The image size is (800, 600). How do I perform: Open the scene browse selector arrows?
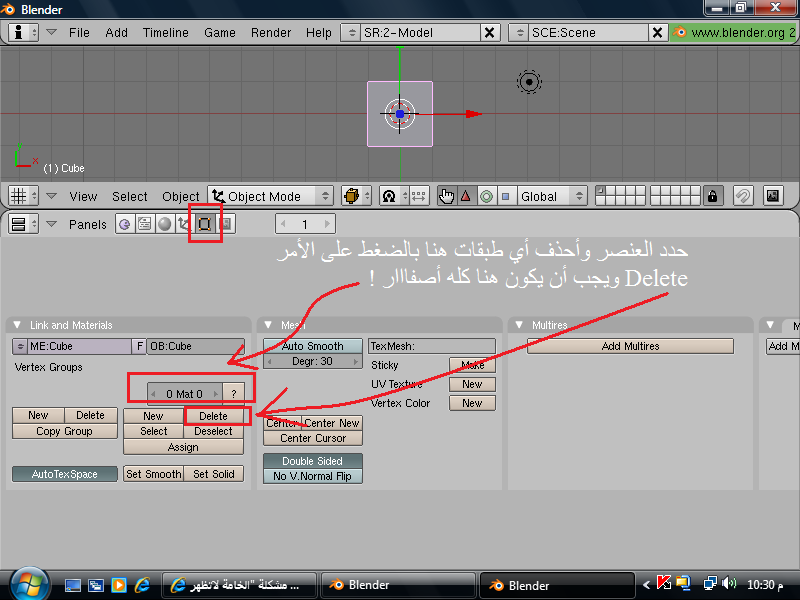click(x=519, y=33)
